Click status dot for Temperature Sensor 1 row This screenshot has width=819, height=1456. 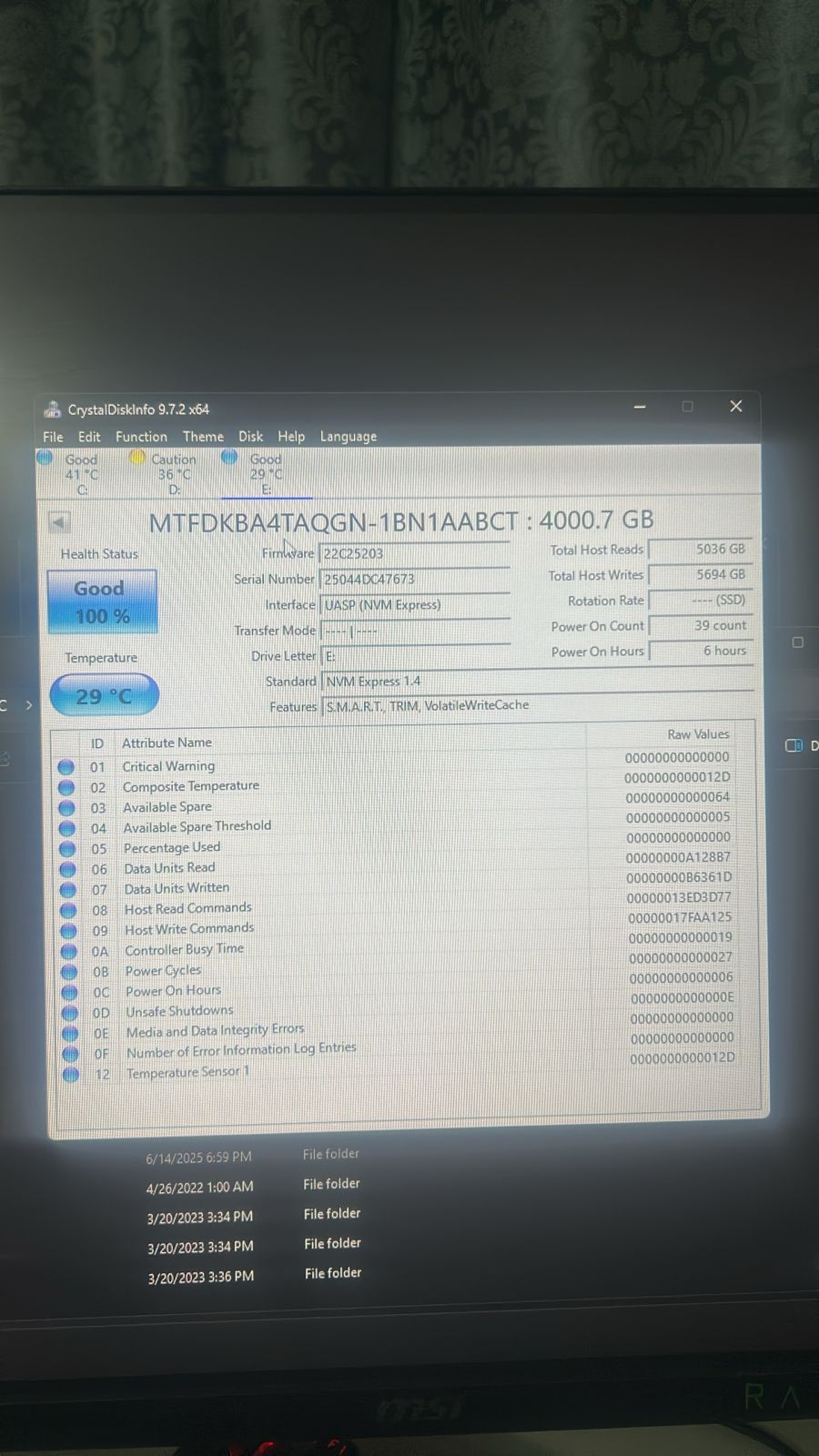click(71, 1075)
